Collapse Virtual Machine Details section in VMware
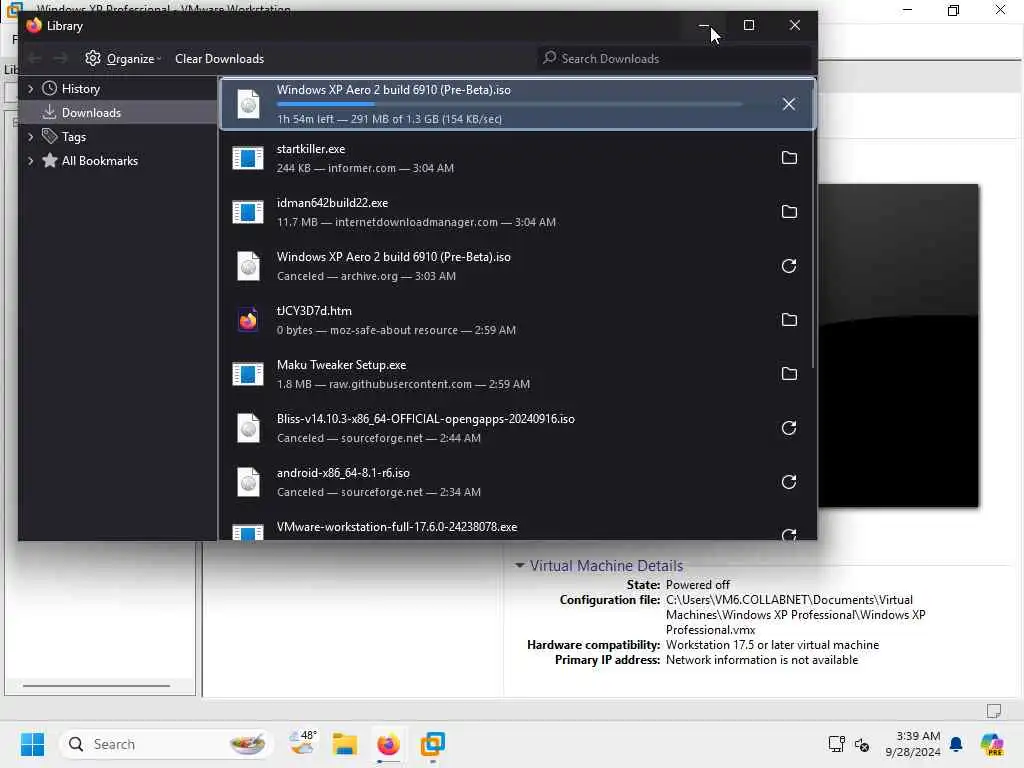Image resolution: width=1024 pixels, height=768 pixels. pyautogui.click(x=520, y=566)
